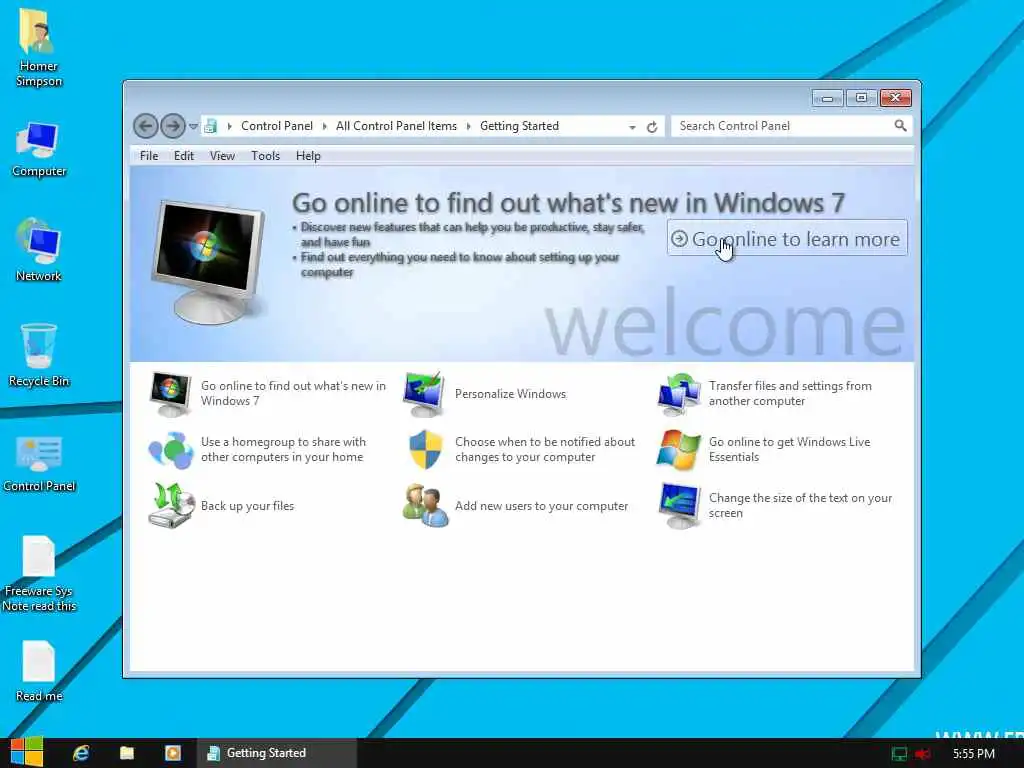
Task: Click Go online to learn more button
Action: (787, 238)
